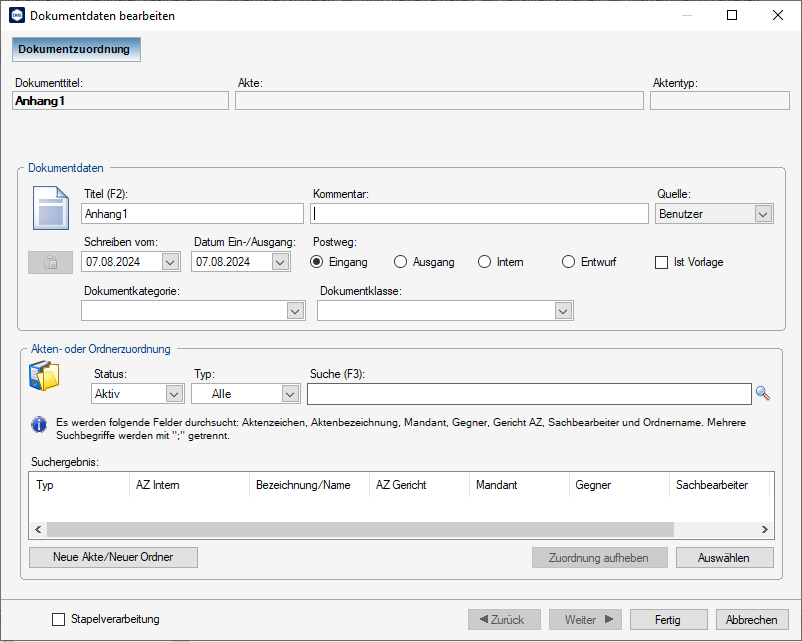Click the Kommentar input field
802x642 pixels.
[479, 214]
